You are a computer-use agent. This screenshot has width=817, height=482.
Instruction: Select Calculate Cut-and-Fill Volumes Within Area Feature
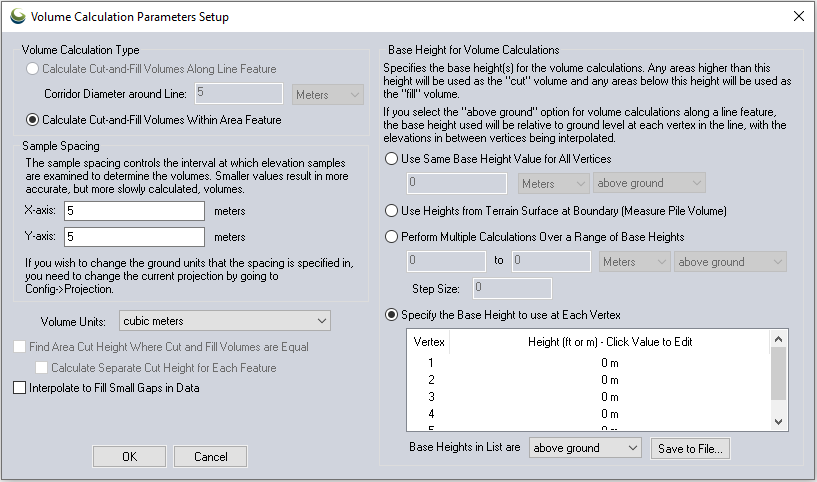point(33,120)
